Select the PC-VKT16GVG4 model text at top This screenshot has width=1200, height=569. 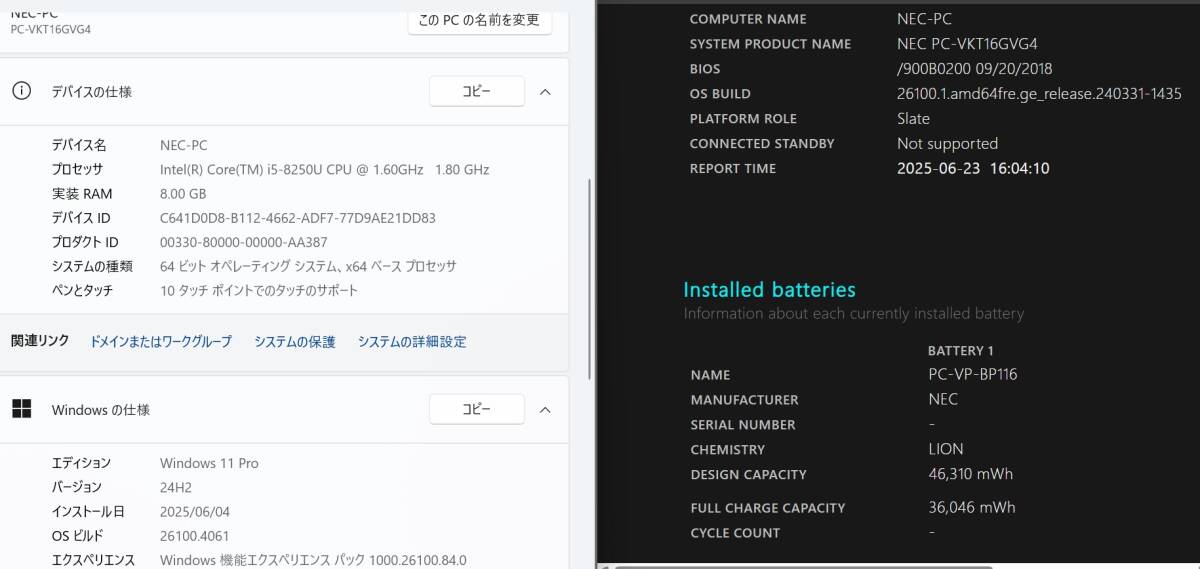(51, 29)
